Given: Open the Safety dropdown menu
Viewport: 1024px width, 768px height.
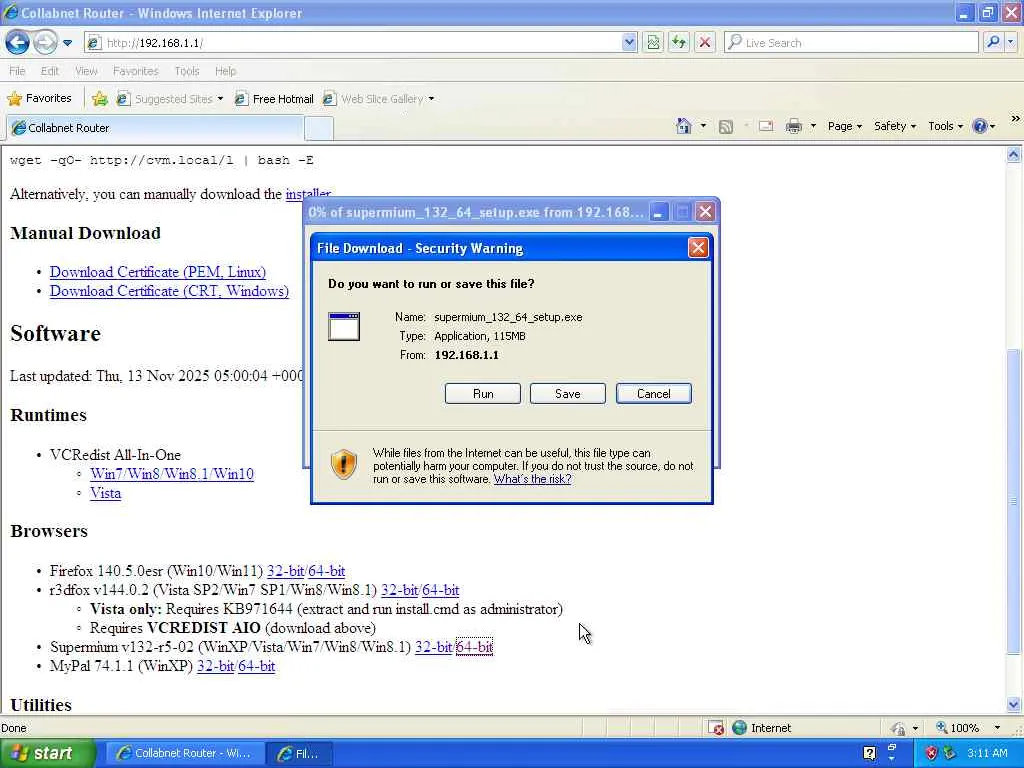Looking at the screenshot, I should point(895,126).
